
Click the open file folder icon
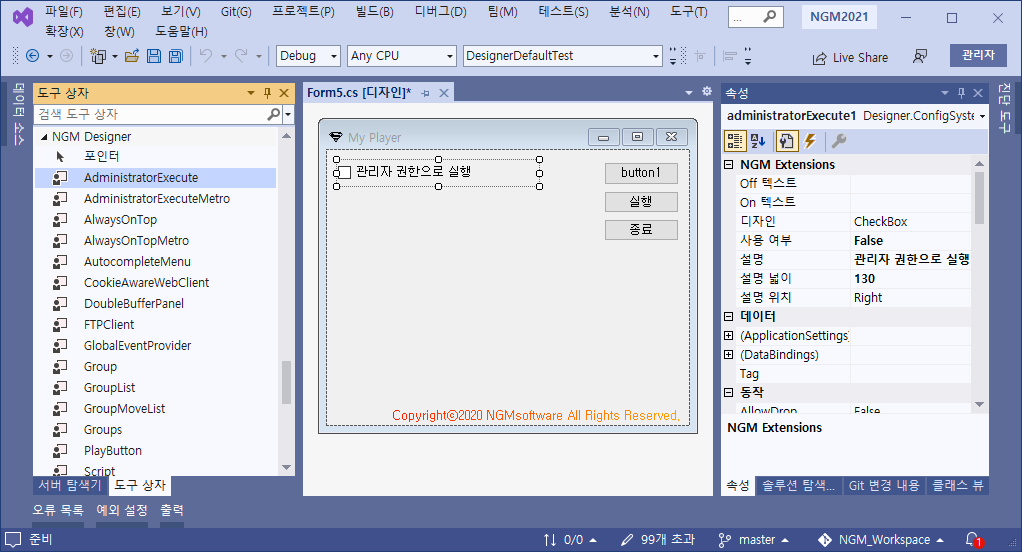click(132, 56)
